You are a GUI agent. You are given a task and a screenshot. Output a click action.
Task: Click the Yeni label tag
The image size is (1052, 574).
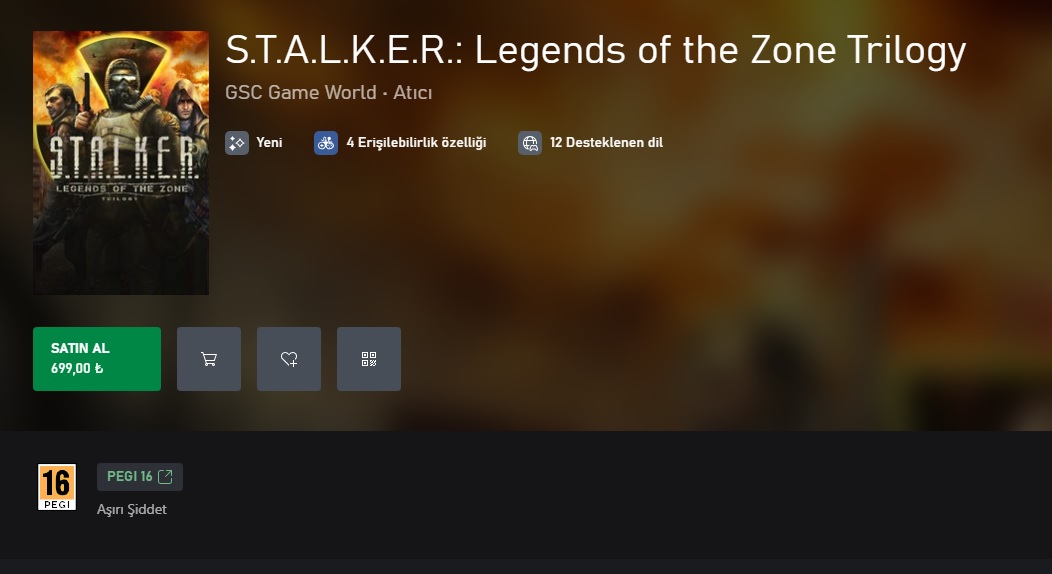(269, 143)
